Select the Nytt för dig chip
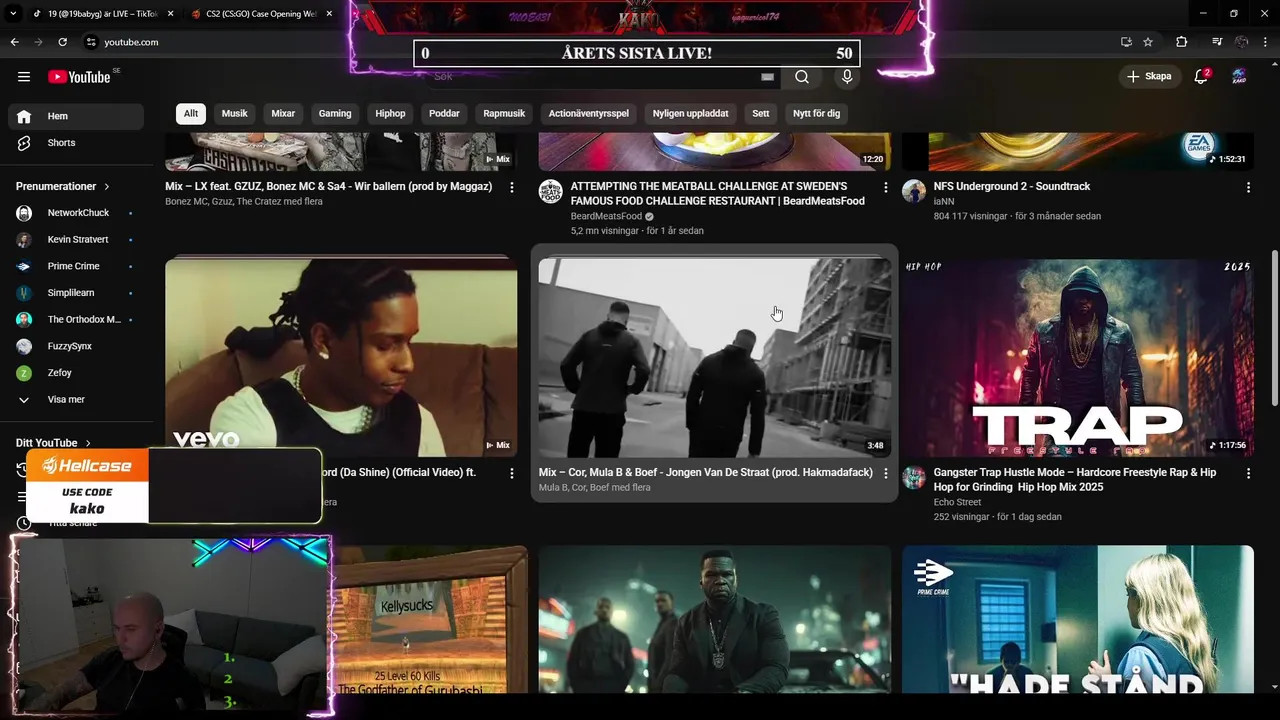Viewport: 1280px width, 720px height. (x=817, y=113)
